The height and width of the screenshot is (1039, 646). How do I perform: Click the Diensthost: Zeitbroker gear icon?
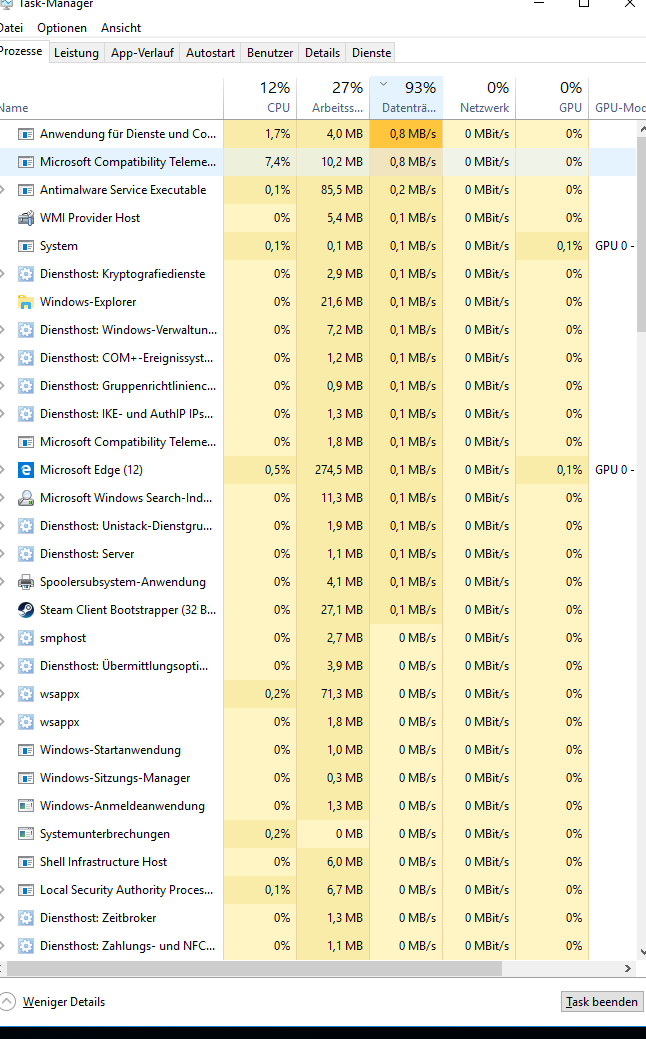tap(26, 918)
